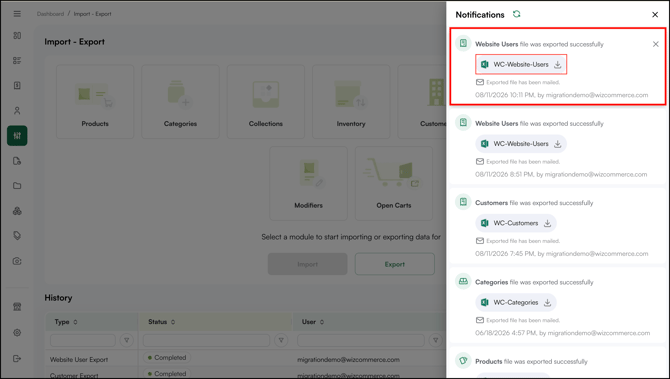This screenshot has width=670, height=379.
Task: Open the file settings sidebar icon
Action: (x=17, y=161)
